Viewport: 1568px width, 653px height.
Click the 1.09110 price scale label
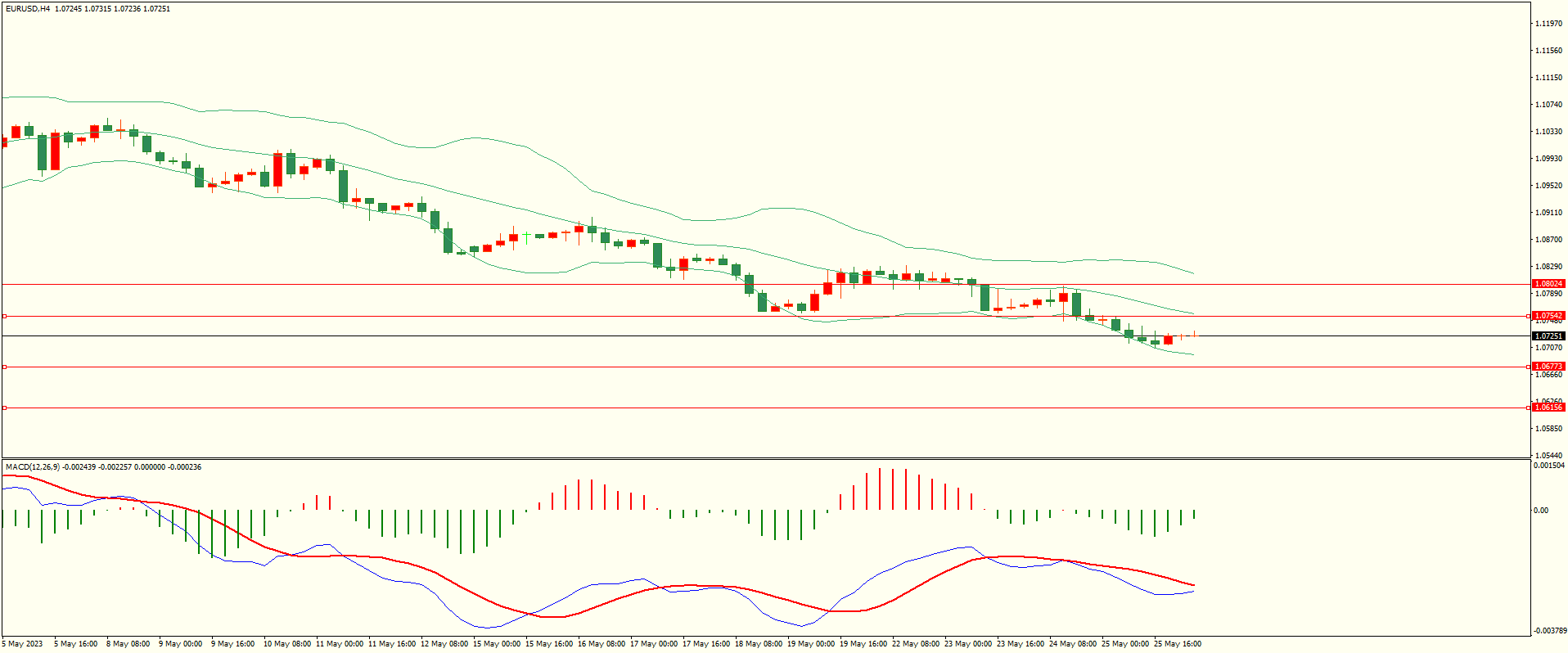pyautogui.click(x=1548, y=213)
